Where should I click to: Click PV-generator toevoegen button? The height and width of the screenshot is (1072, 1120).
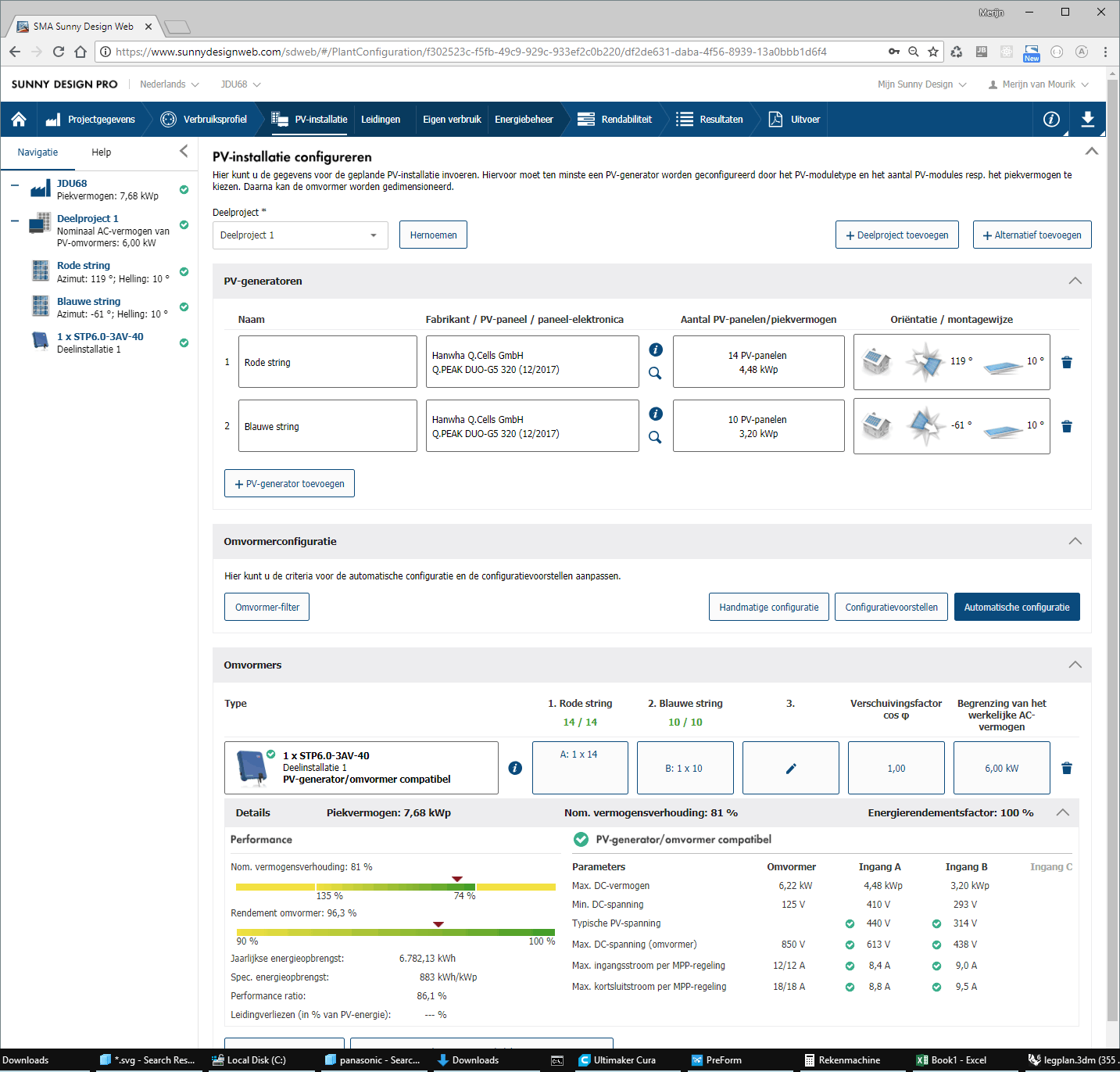click(289, 483)
